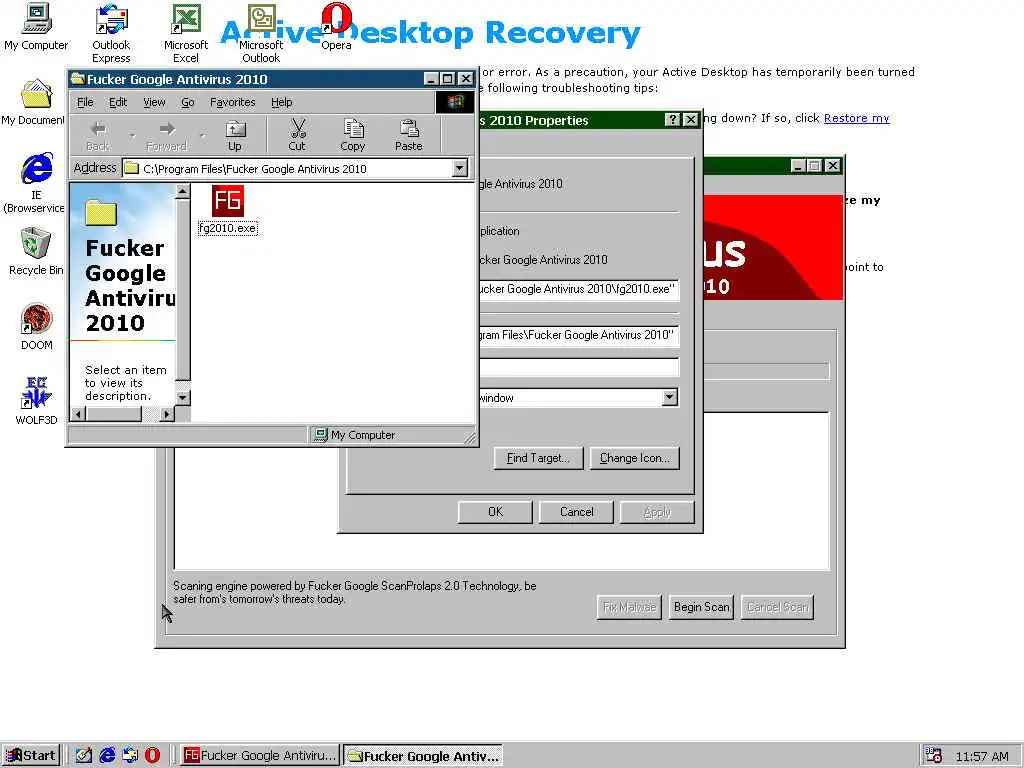Select the fg2010.exe file icon

pyautogui.click(x=228, y=209)
